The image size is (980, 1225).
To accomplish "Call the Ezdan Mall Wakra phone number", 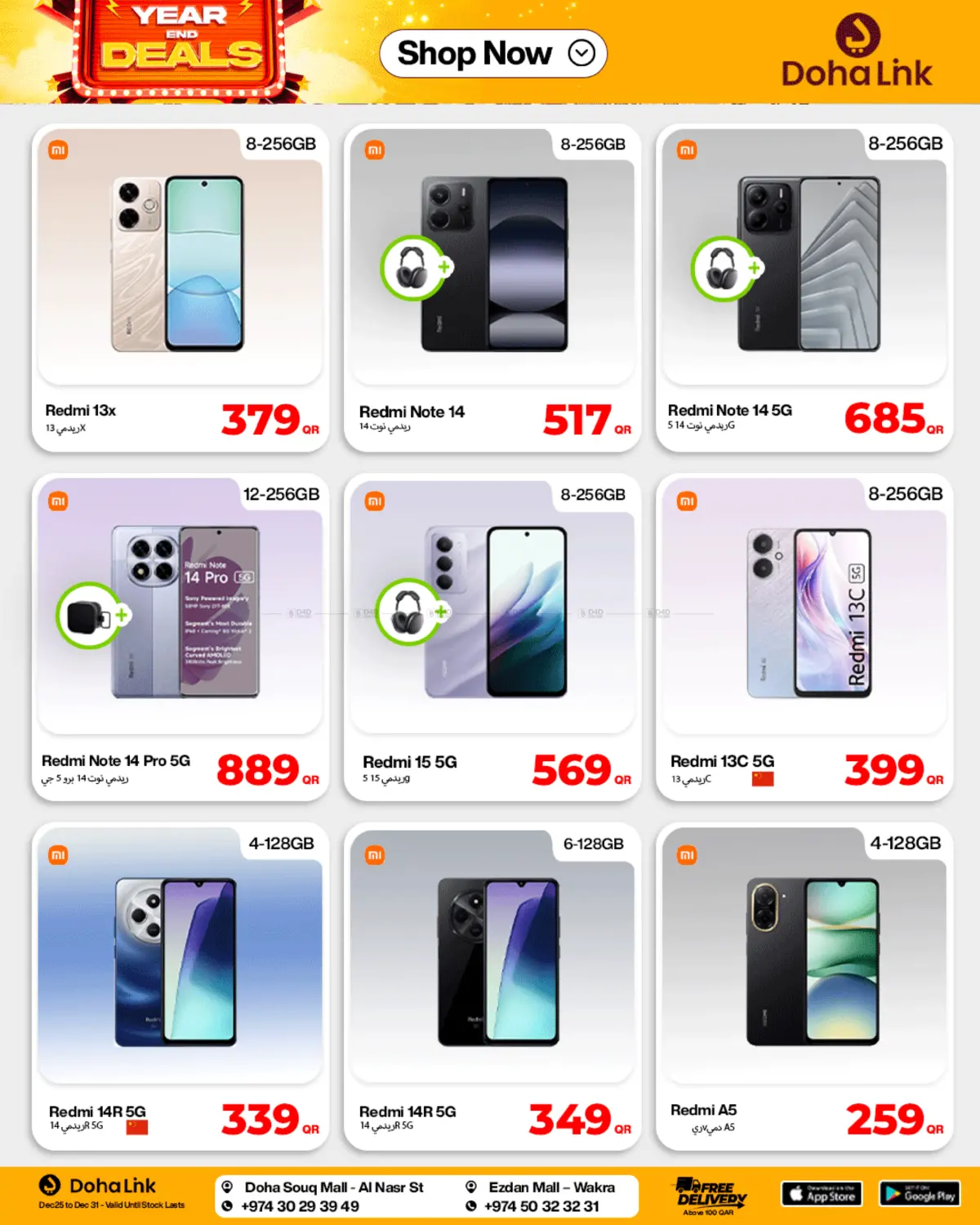I will pos(541,1206).
